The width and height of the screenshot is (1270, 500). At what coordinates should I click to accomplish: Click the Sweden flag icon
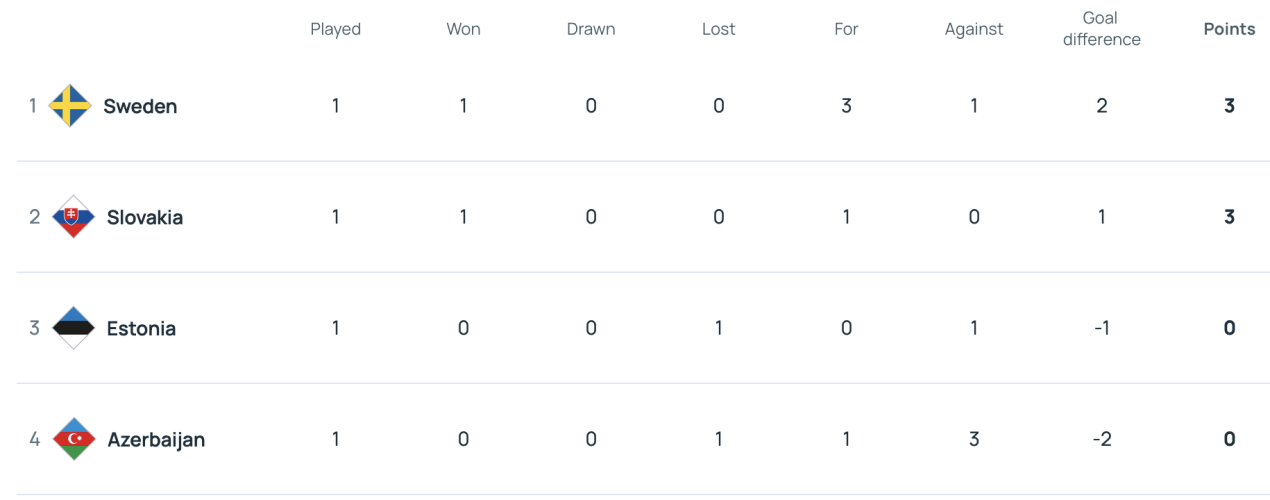pyautogui.click(x=71, y=106)
